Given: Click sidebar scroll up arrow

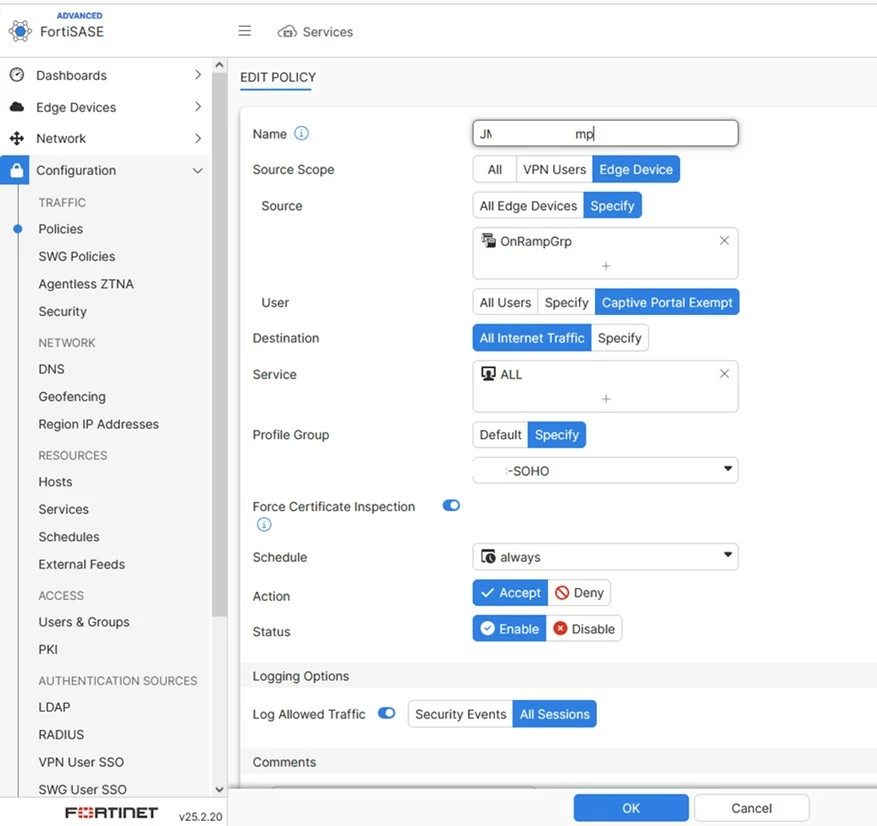Looking at the screenshot, I should (219, 65).
